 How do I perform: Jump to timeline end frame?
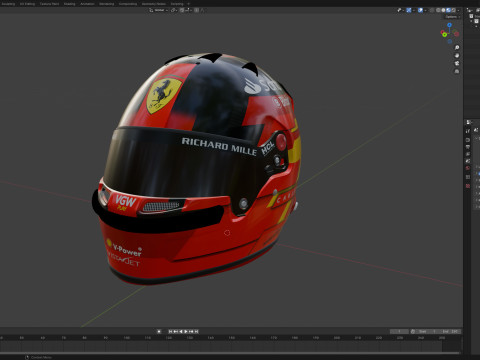(196, 331)
